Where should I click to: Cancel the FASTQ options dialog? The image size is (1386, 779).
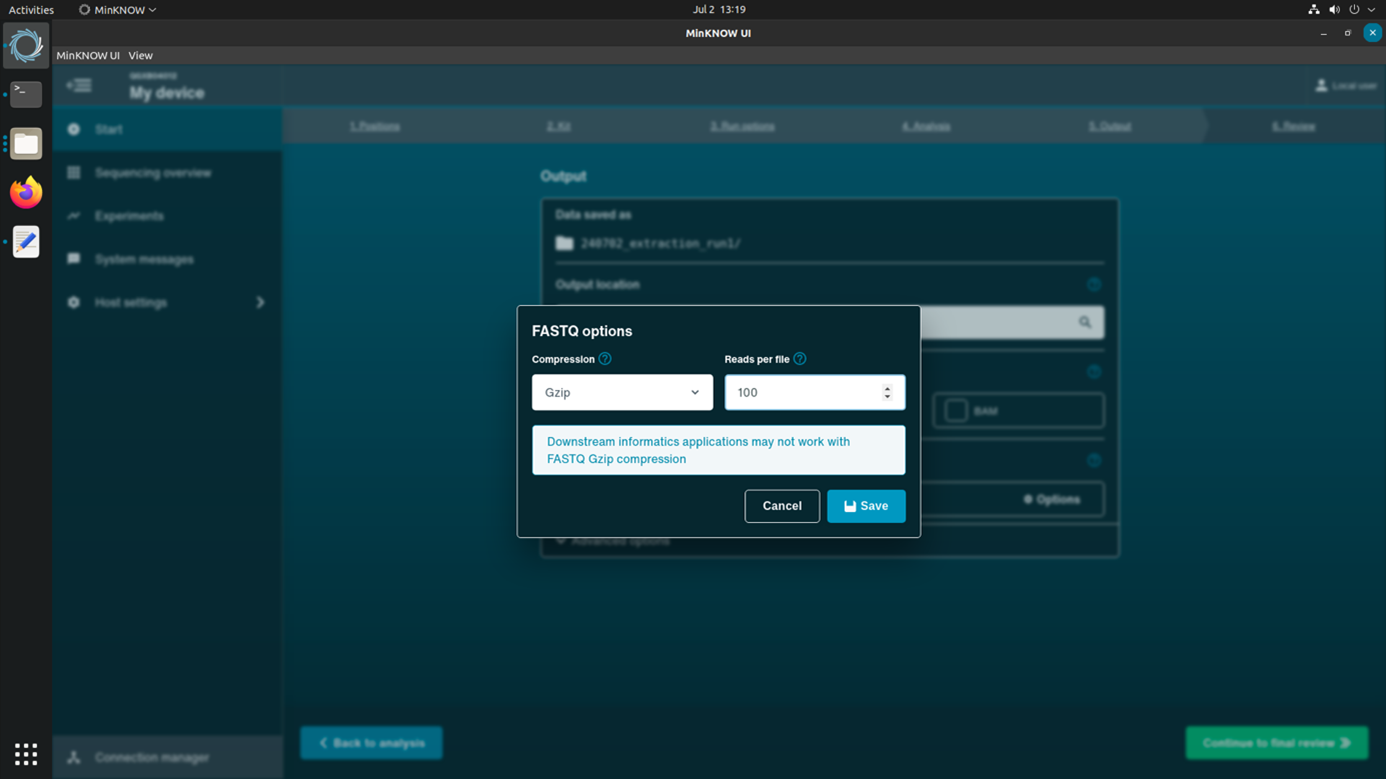tap(782, 506)
